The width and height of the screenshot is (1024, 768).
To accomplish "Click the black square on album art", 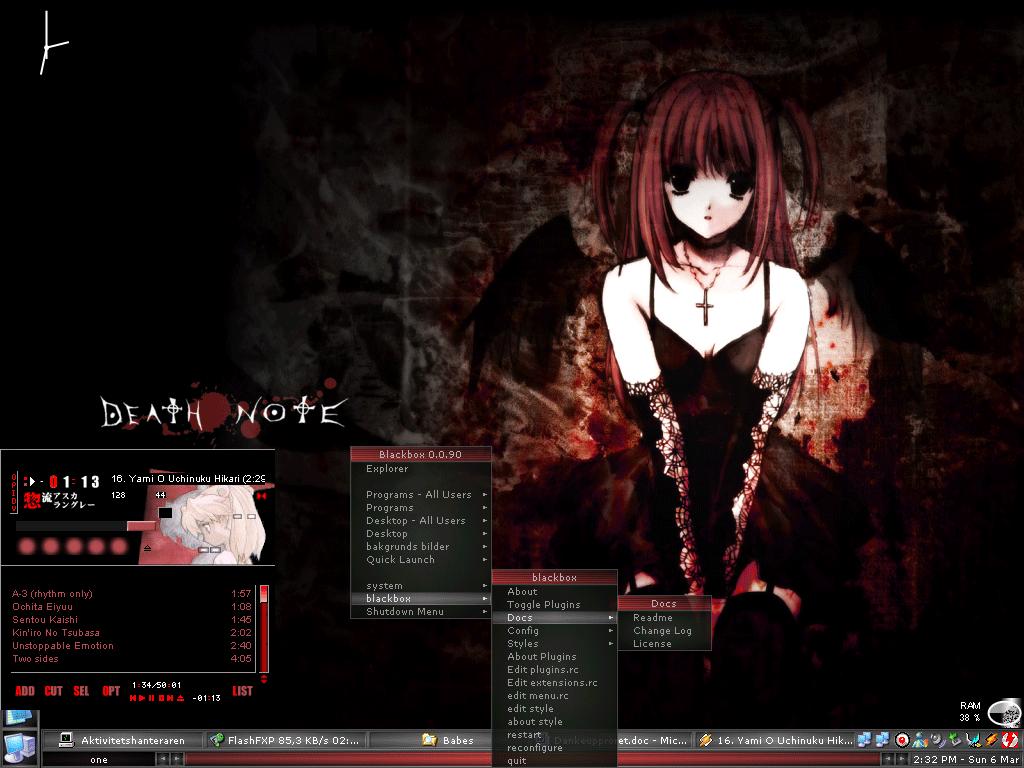I will [165, 513].
